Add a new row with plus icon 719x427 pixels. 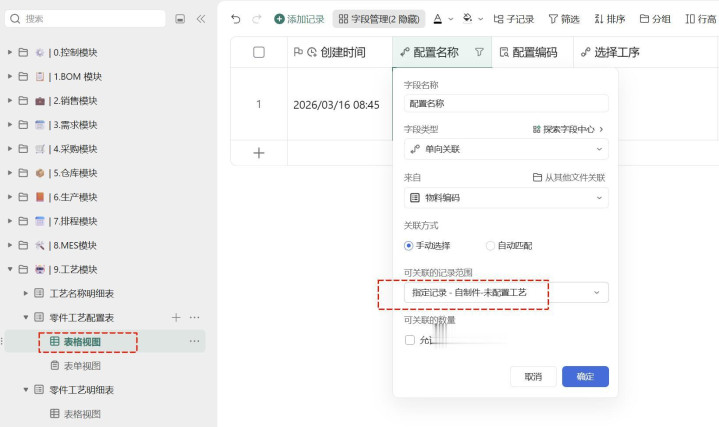[x=259, y=153]
